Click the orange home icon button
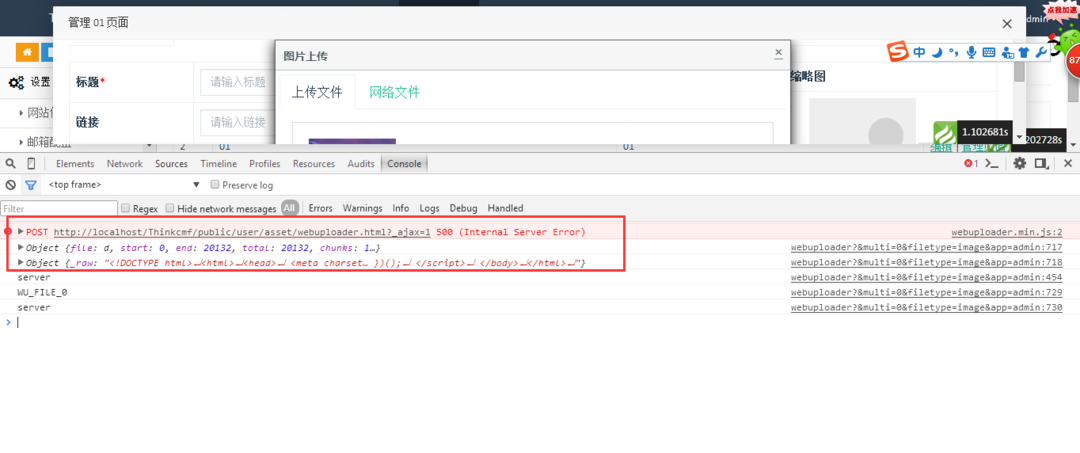 (27, 52)
